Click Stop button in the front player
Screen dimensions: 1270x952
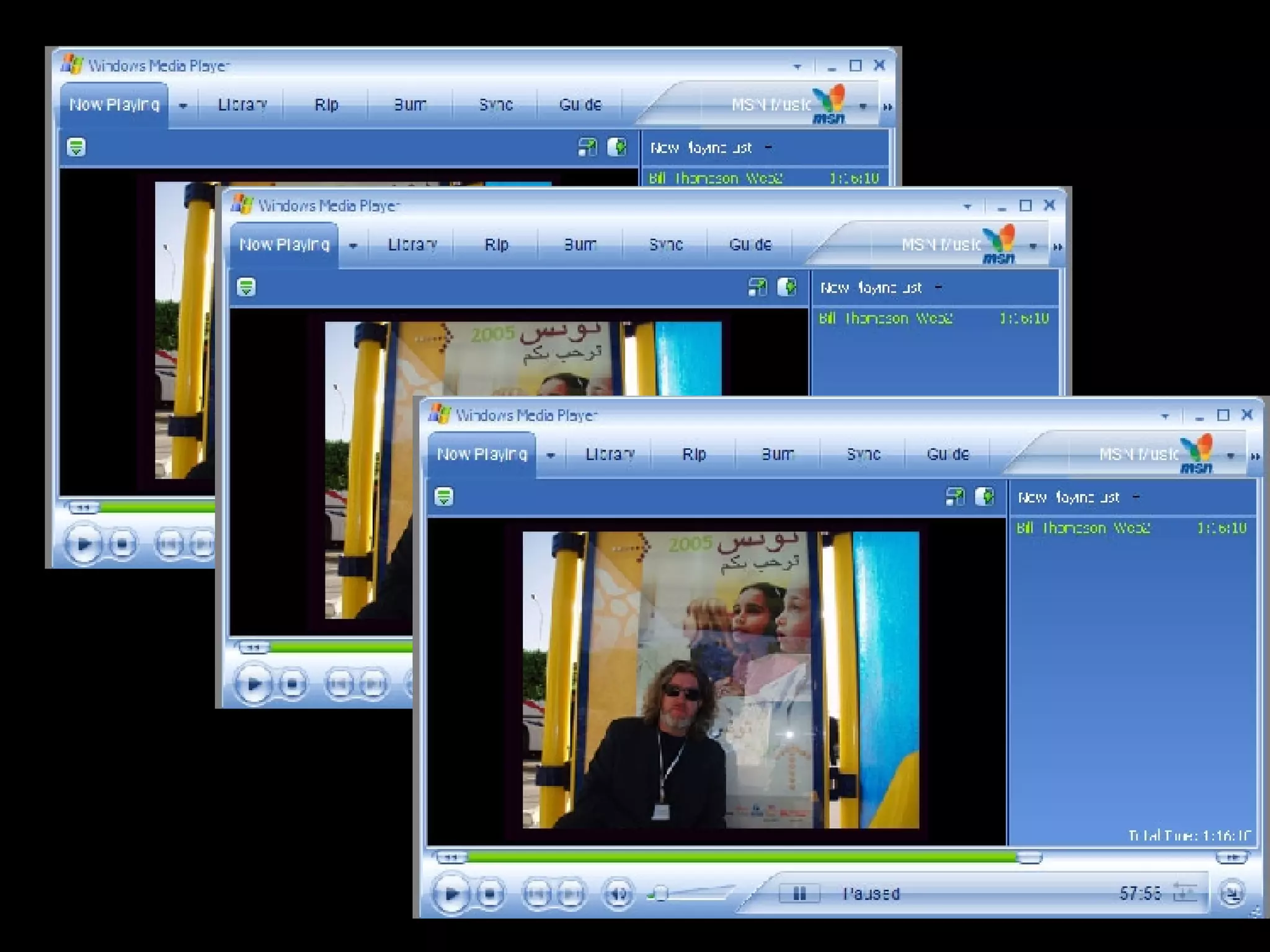point(490,893)
